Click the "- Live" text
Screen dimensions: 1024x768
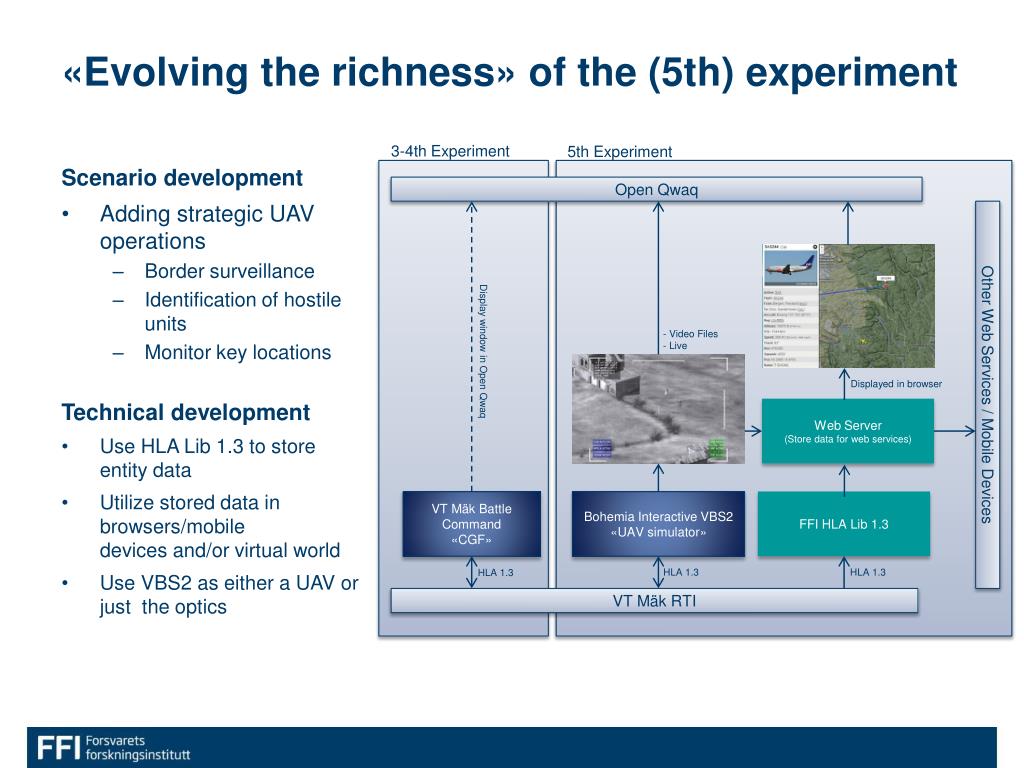coord(675,345)
